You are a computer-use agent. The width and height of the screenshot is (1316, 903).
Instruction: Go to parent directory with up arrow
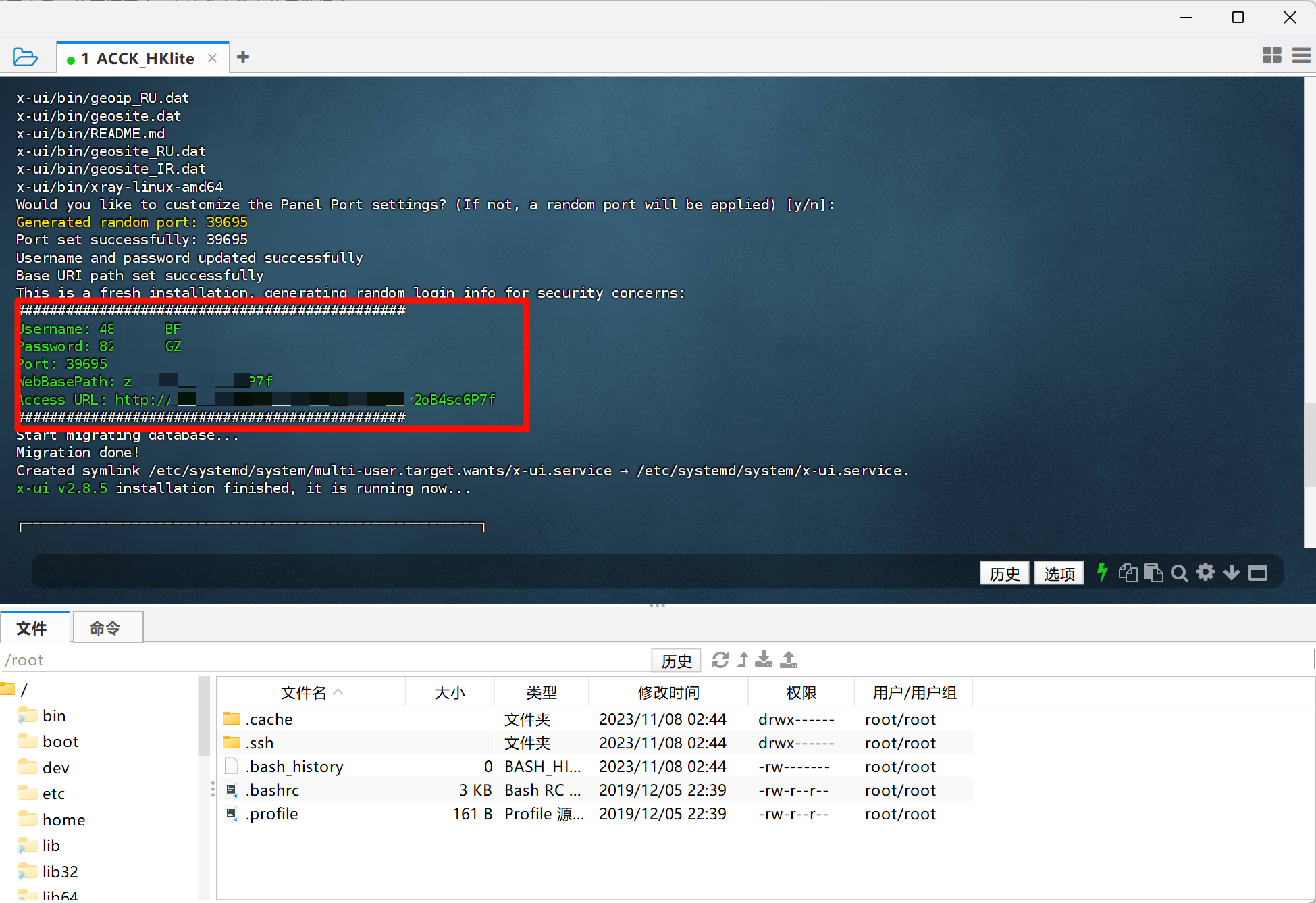743,660
